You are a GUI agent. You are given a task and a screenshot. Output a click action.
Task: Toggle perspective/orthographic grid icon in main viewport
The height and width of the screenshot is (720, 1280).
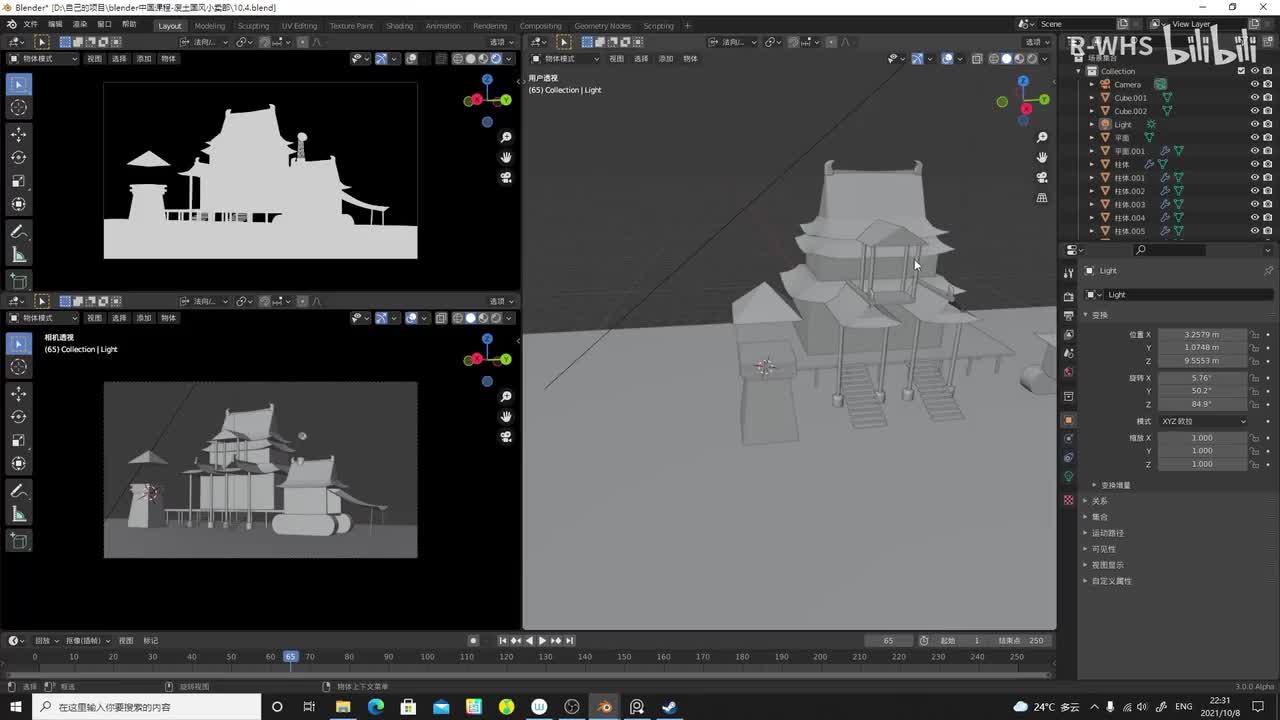coord(1042,198)
